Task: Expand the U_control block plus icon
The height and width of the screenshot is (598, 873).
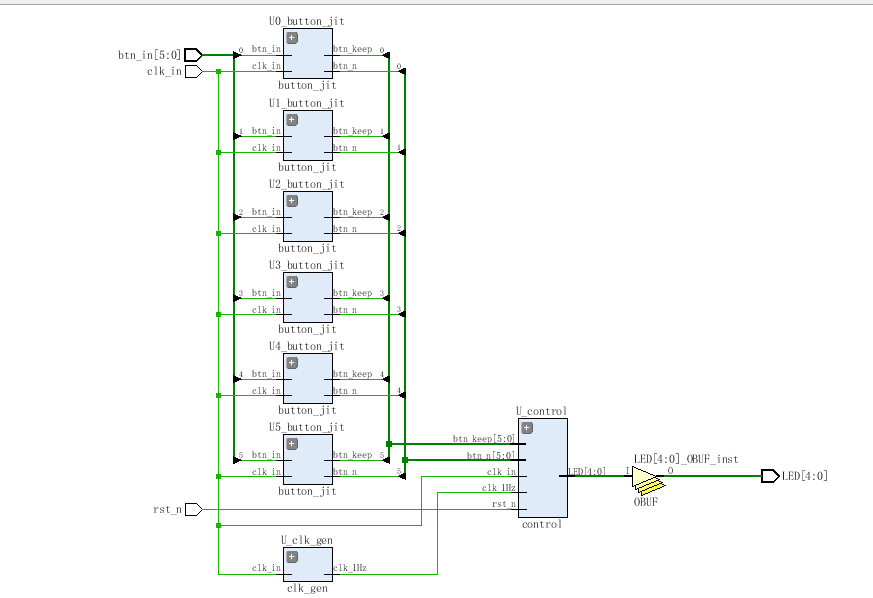Action: (x=527, y=428)
